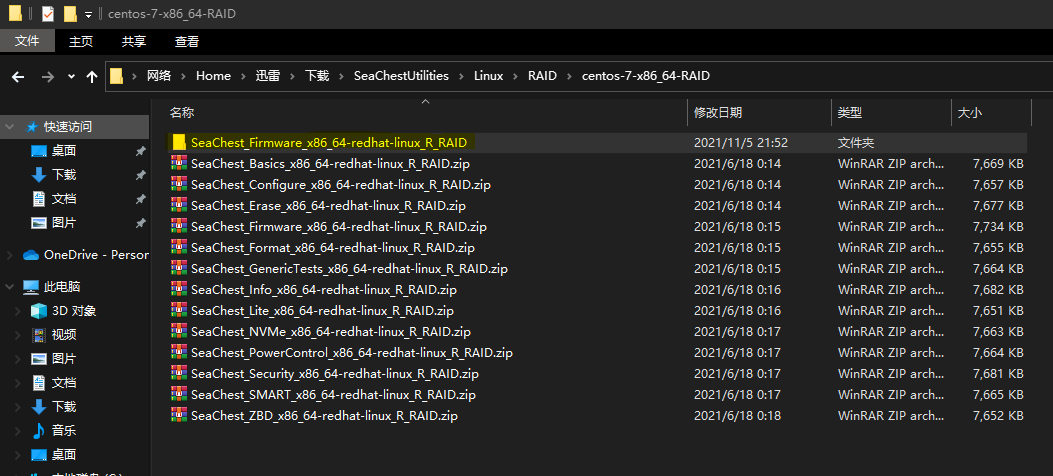Open the quick access toolbar customize arrow
This screenshot has width=1053, height=476.
[88, 15]
